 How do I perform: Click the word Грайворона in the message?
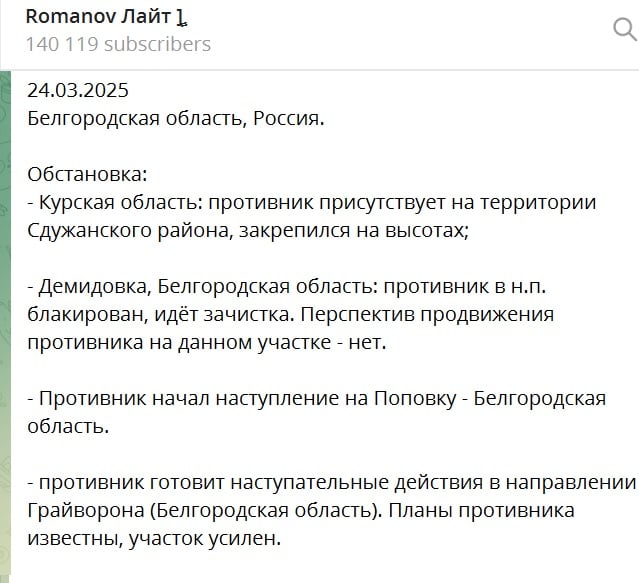pyautogui.click(x=86, y=510)
